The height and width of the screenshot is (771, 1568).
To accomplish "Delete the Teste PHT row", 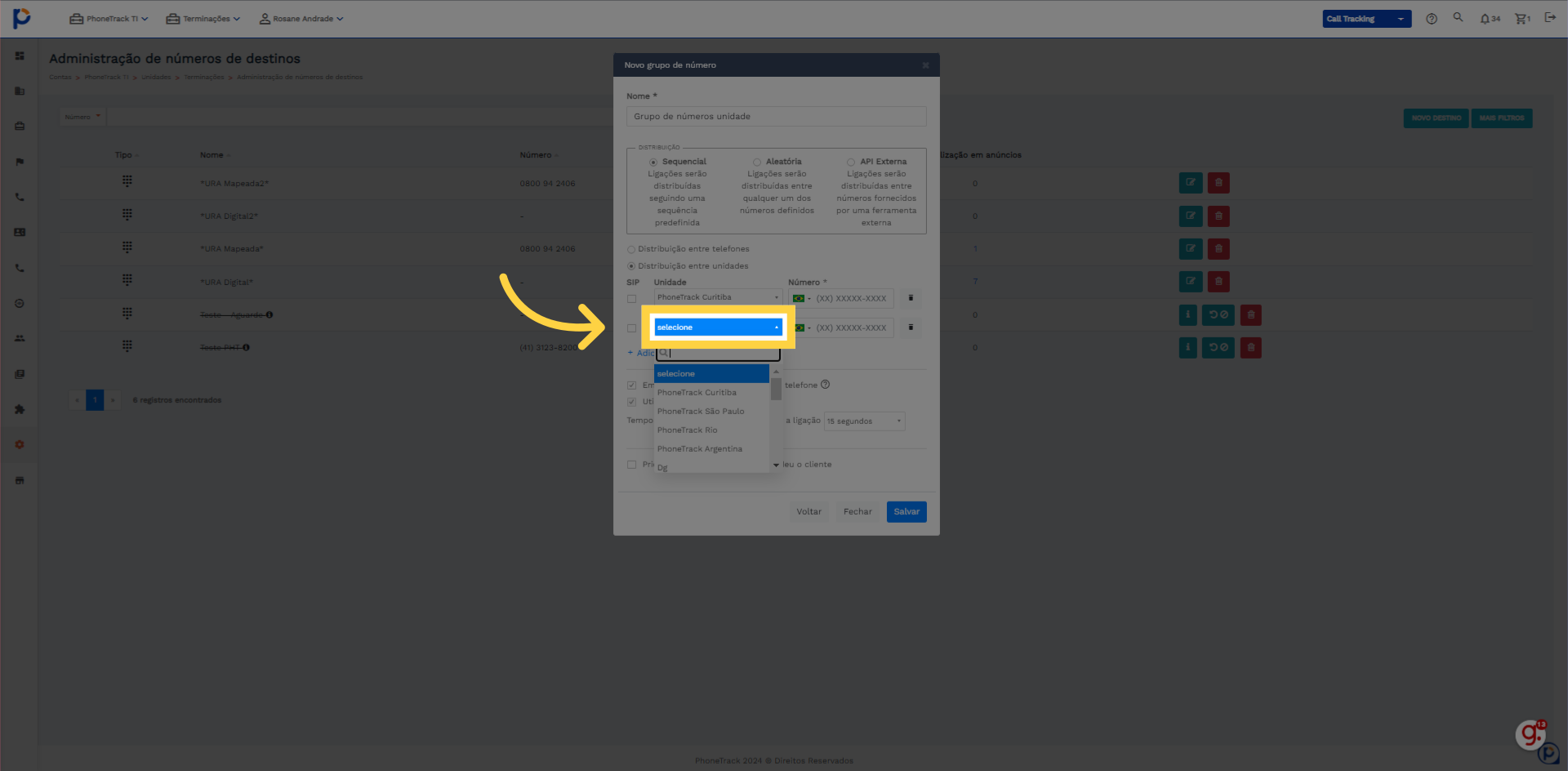I will pyautogui.click(x=1250, y=348).
